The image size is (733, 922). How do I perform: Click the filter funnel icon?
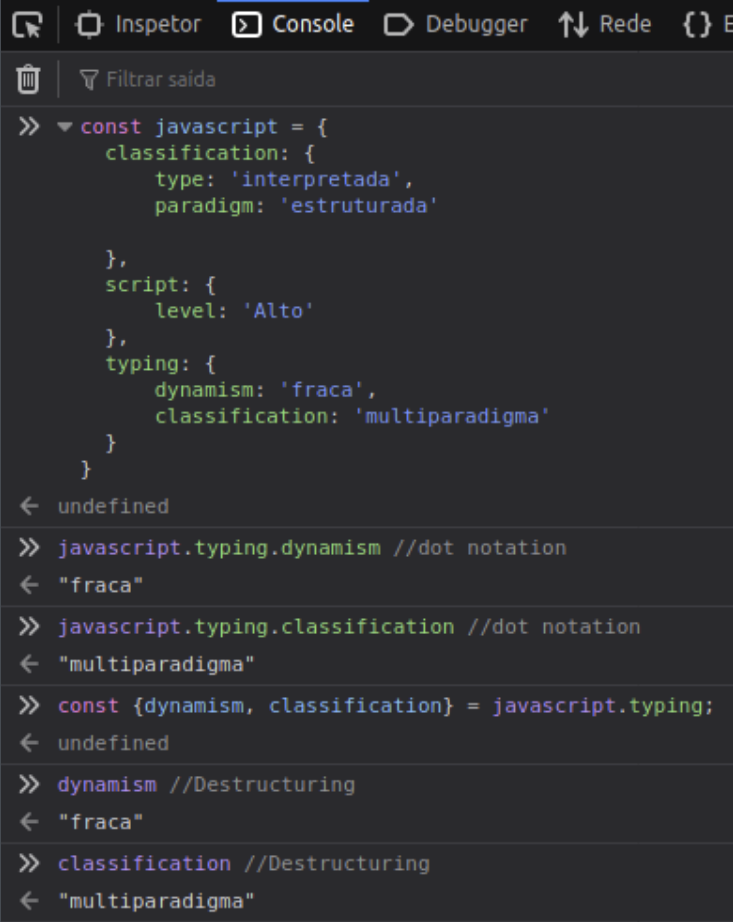(x=89, y=79)
